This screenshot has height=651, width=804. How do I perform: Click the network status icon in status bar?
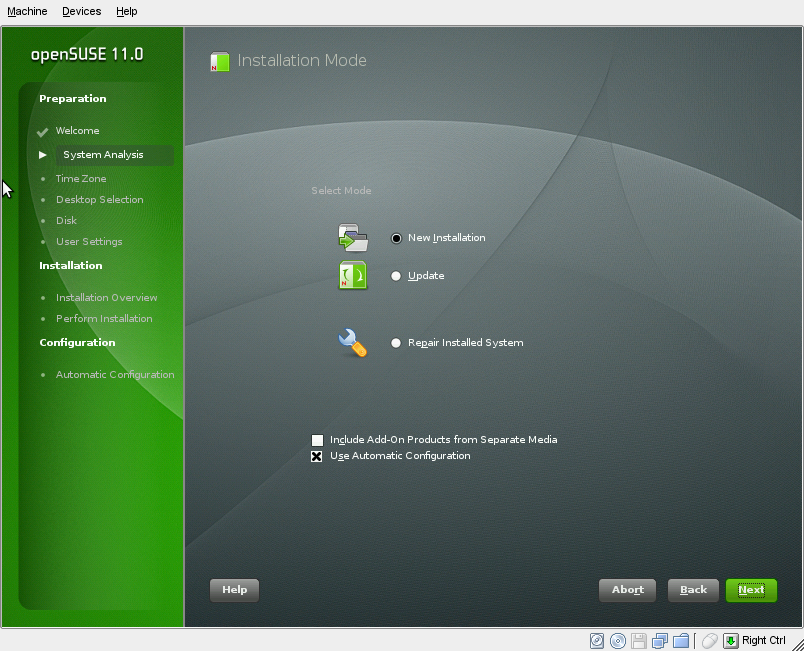[660, 640]
